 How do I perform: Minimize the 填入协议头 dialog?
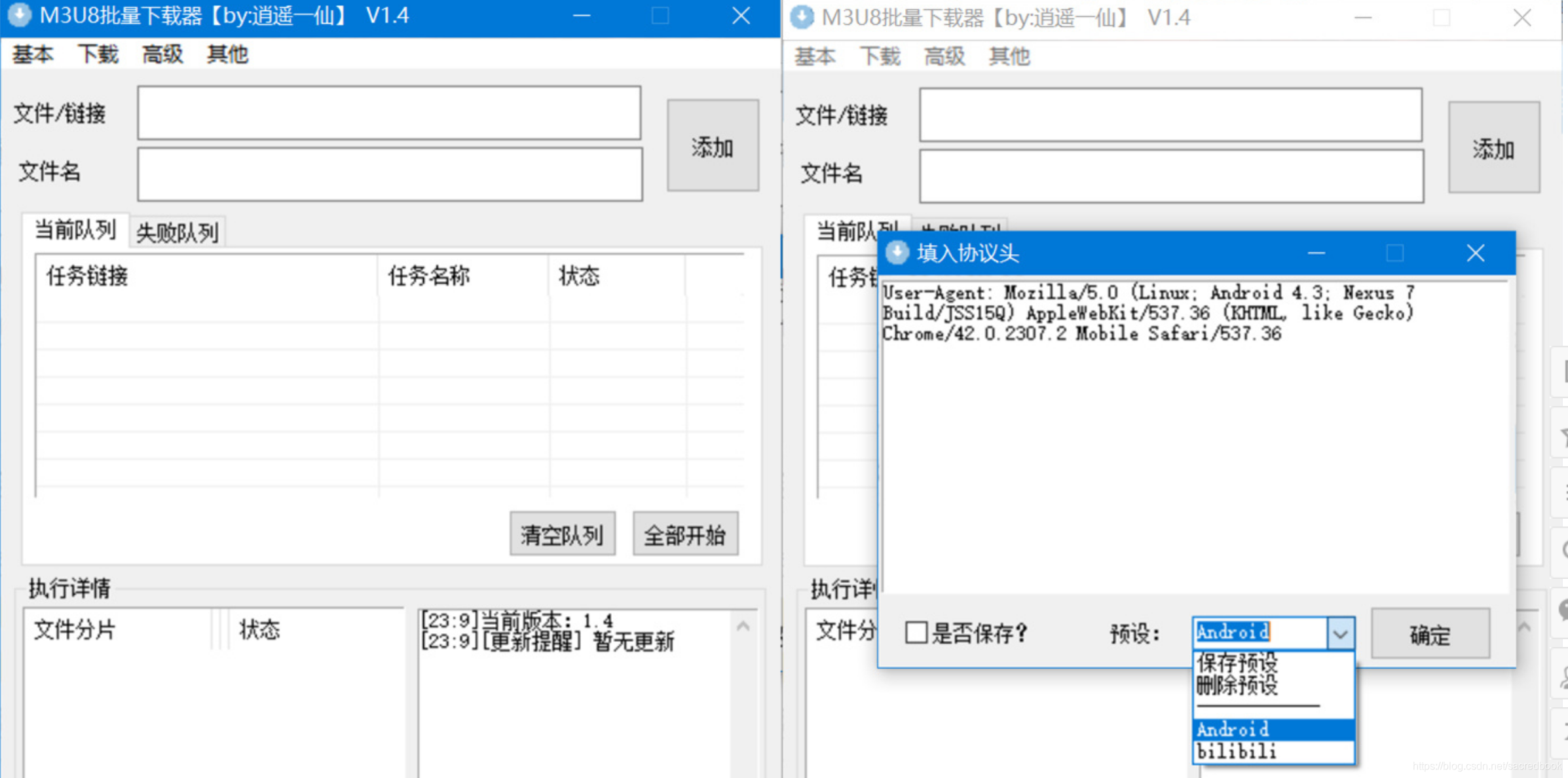click(x=1316, y=253)
